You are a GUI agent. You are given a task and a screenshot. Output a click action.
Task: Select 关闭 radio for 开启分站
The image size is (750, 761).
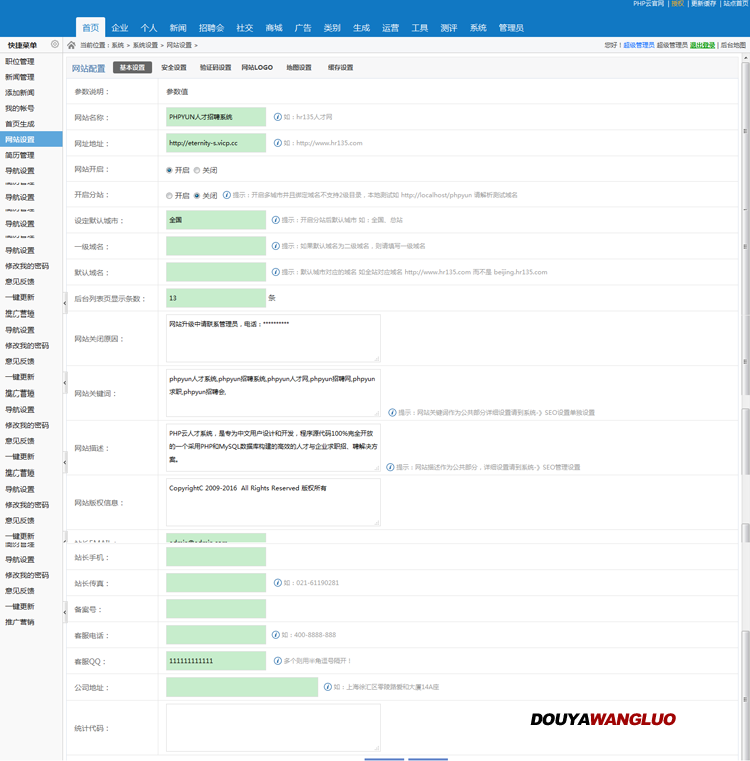coord(197,196)
